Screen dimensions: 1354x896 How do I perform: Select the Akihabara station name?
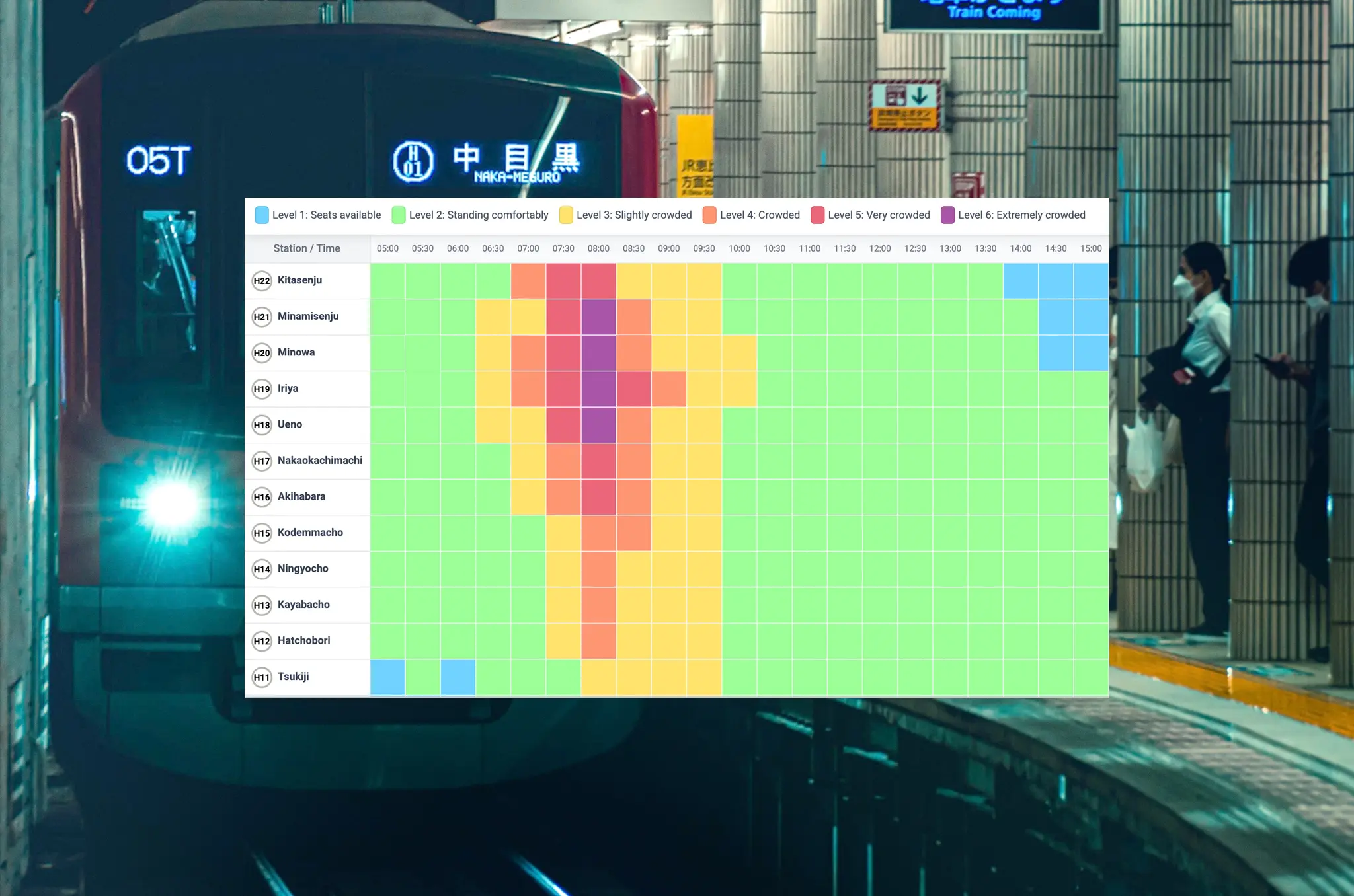point(301,496)
